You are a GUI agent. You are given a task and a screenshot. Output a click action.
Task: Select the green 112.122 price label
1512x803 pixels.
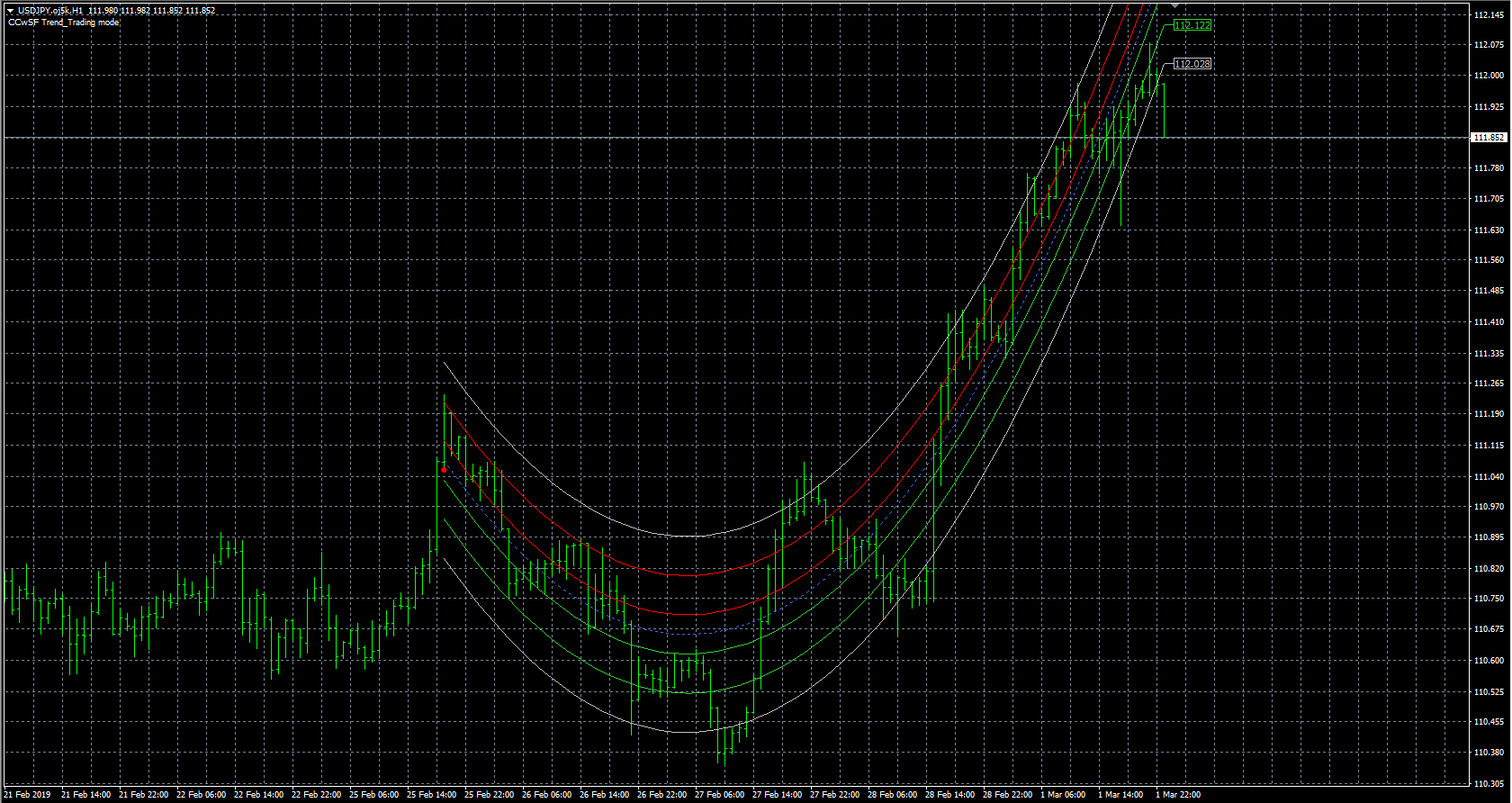click(1192, 25)
